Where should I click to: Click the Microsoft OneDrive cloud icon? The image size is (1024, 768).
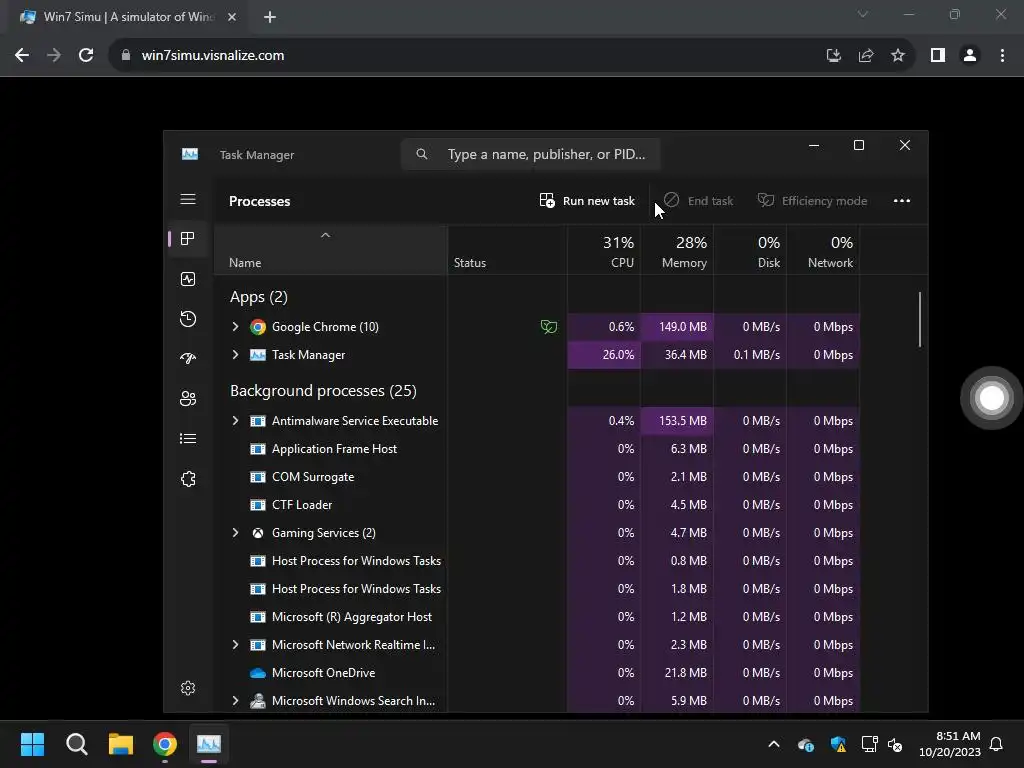[x=258, y=673]
